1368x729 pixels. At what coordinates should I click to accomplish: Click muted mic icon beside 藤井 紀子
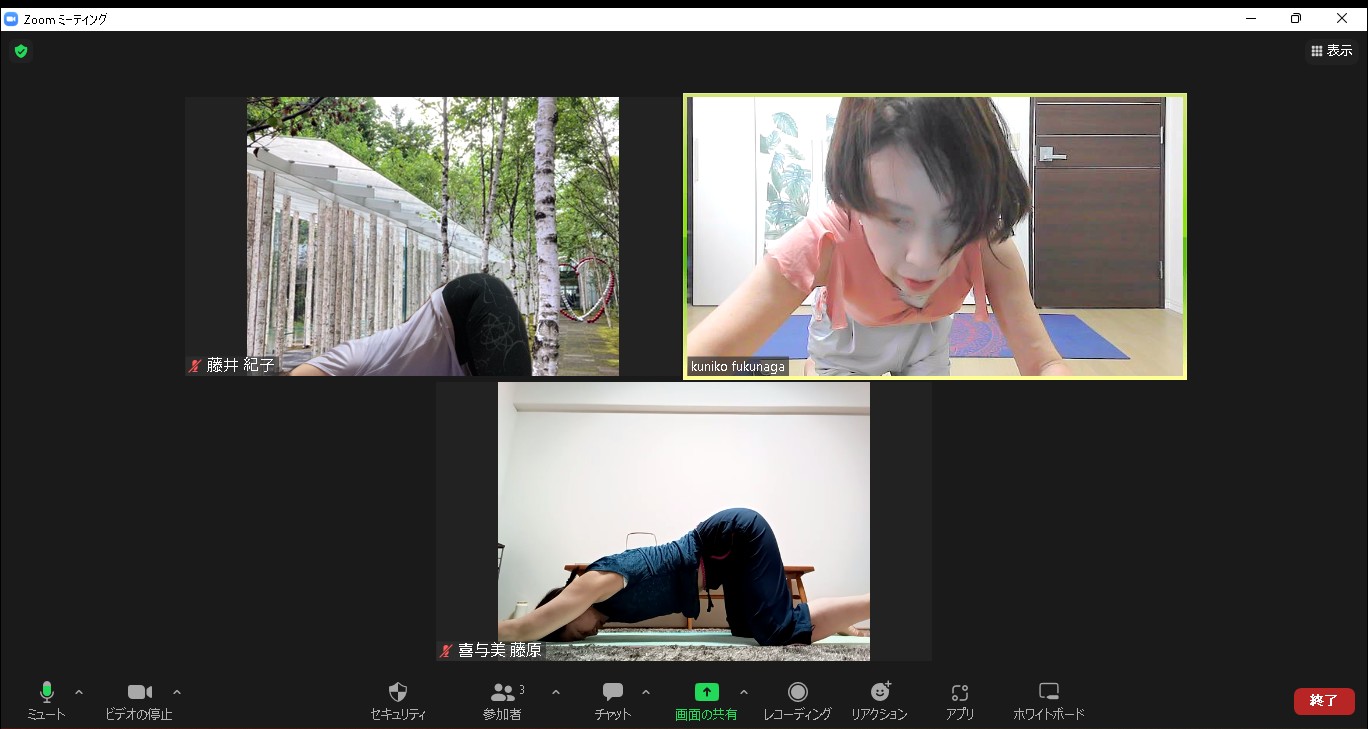point(195,366)
